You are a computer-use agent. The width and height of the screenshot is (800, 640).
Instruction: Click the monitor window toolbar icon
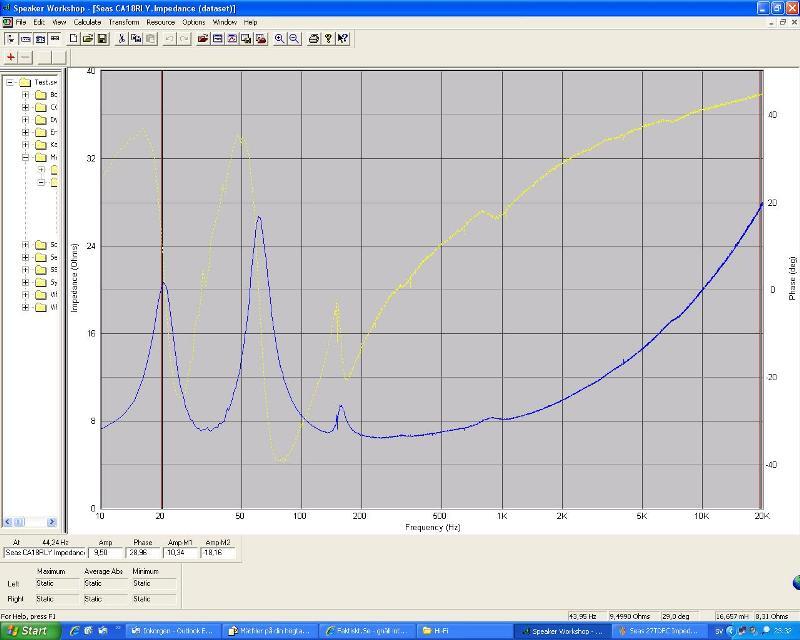[x=246, y=39]
